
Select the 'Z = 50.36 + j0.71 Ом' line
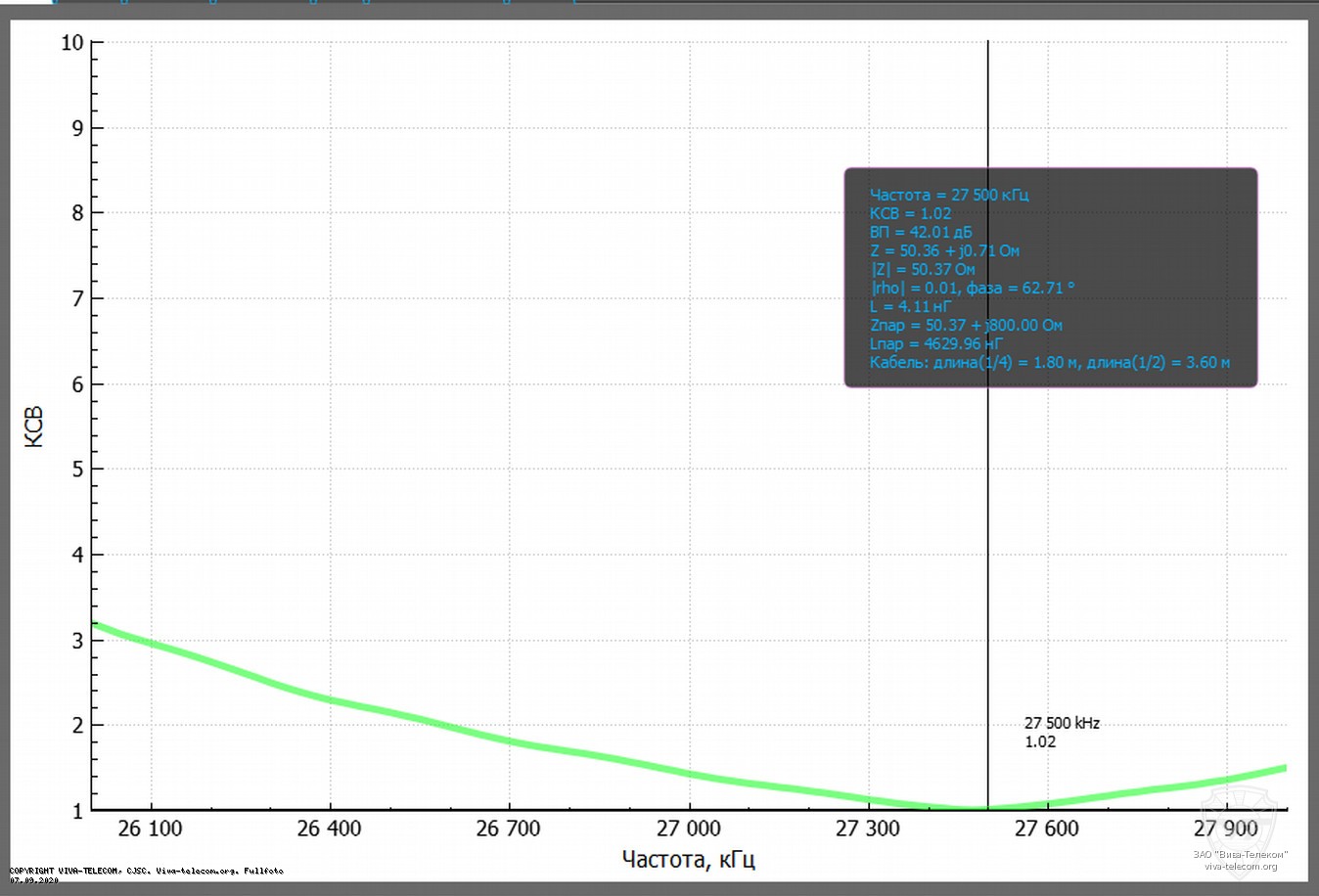point(944,250)
